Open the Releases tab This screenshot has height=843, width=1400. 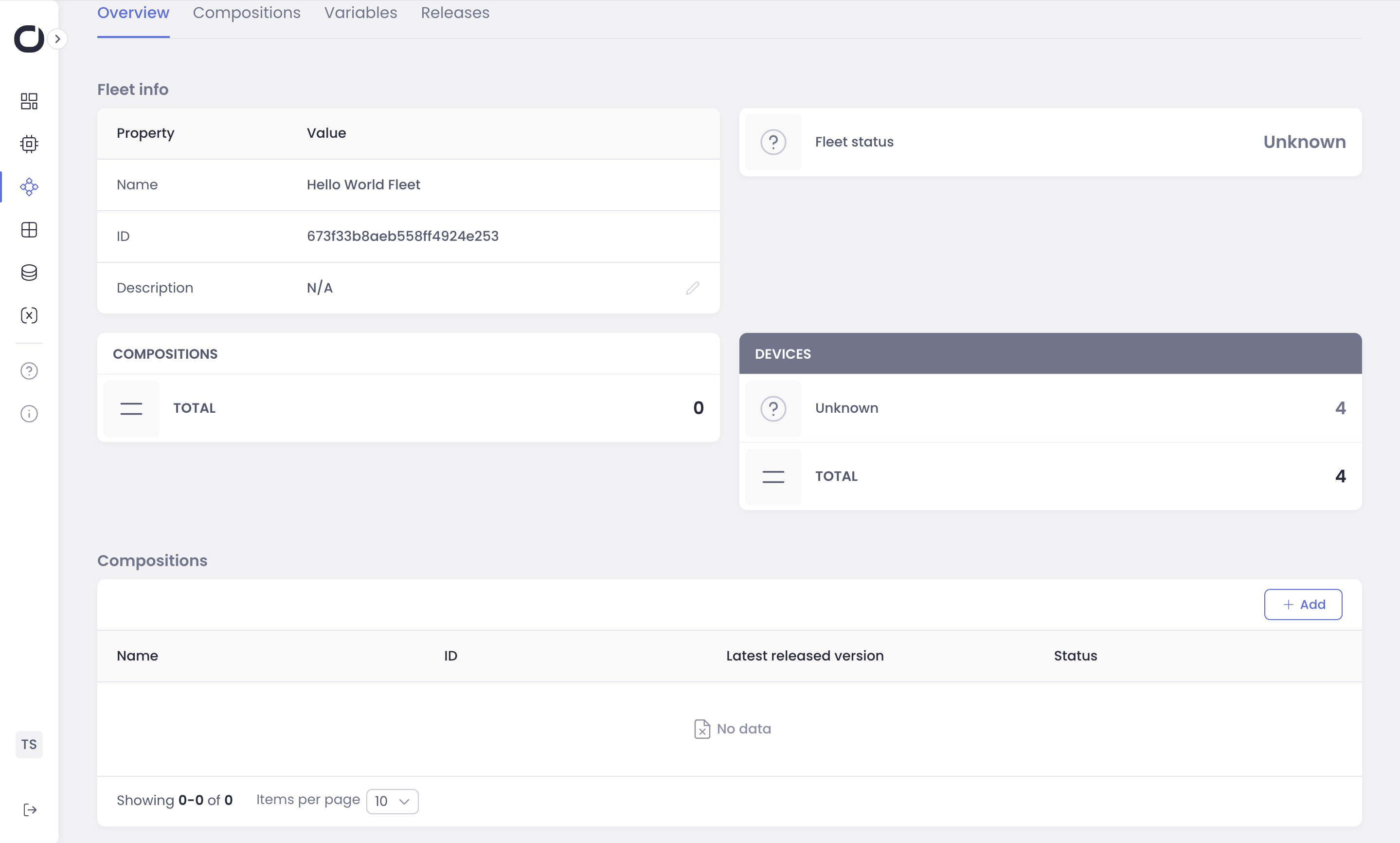click(x=455, y=13)
